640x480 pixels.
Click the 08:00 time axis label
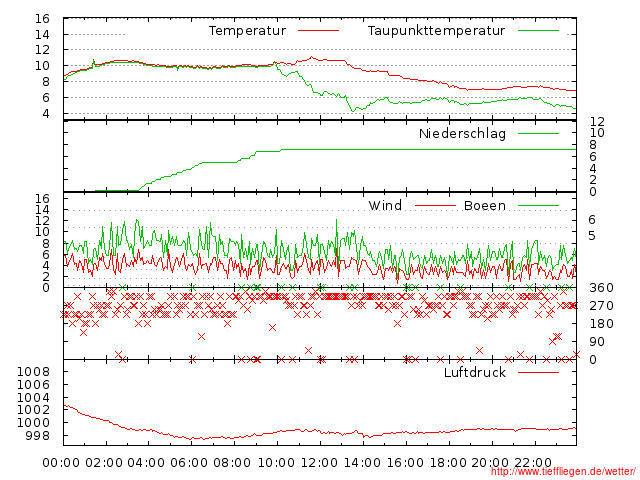coord(232,463)
